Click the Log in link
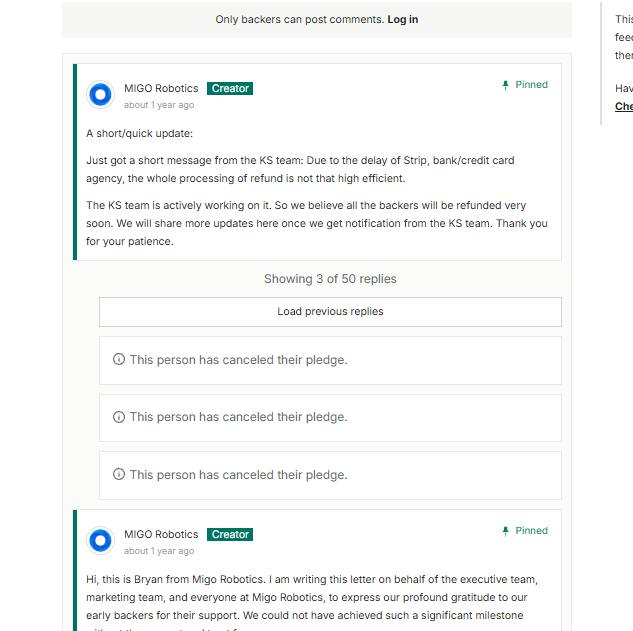Screen dimensions: 633x631 402,19
